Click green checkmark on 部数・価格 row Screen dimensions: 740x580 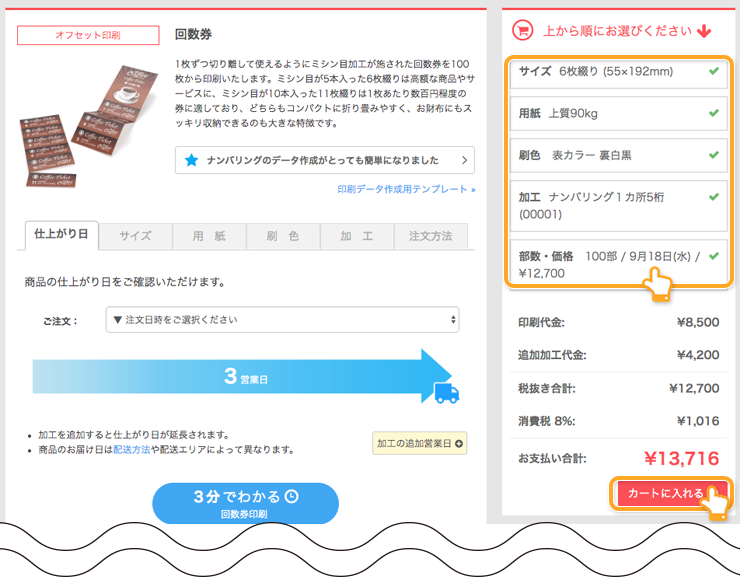(714, 256)
